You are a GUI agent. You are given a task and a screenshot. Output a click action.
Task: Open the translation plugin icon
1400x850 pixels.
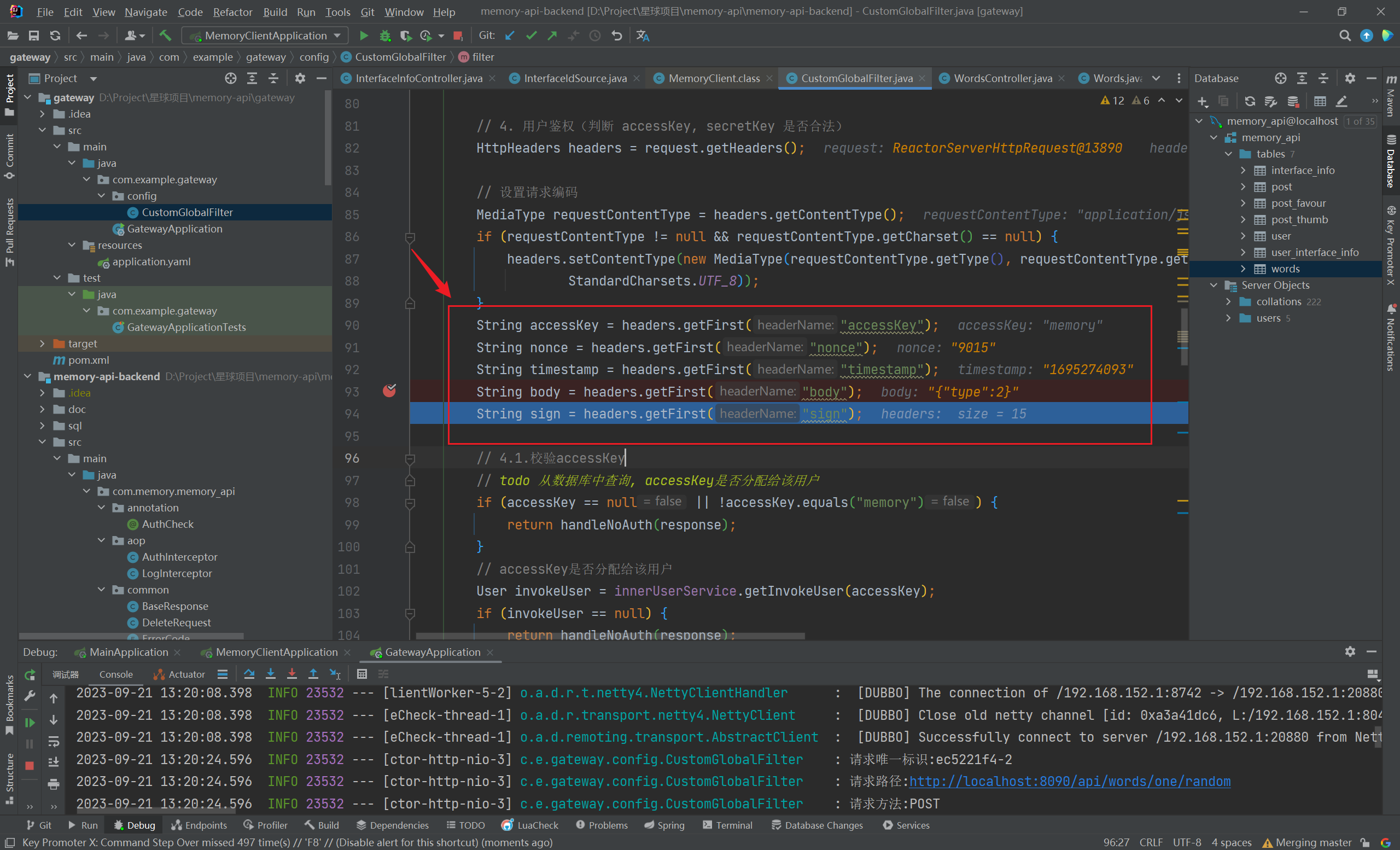coord(643,36)
